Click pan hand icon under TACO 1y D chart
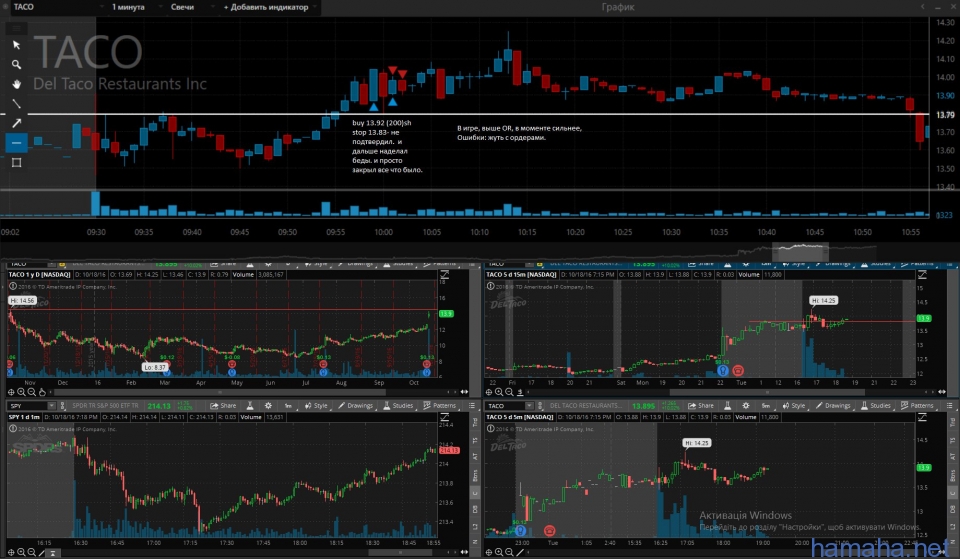960x559 pixels. (x=42, y=392)
